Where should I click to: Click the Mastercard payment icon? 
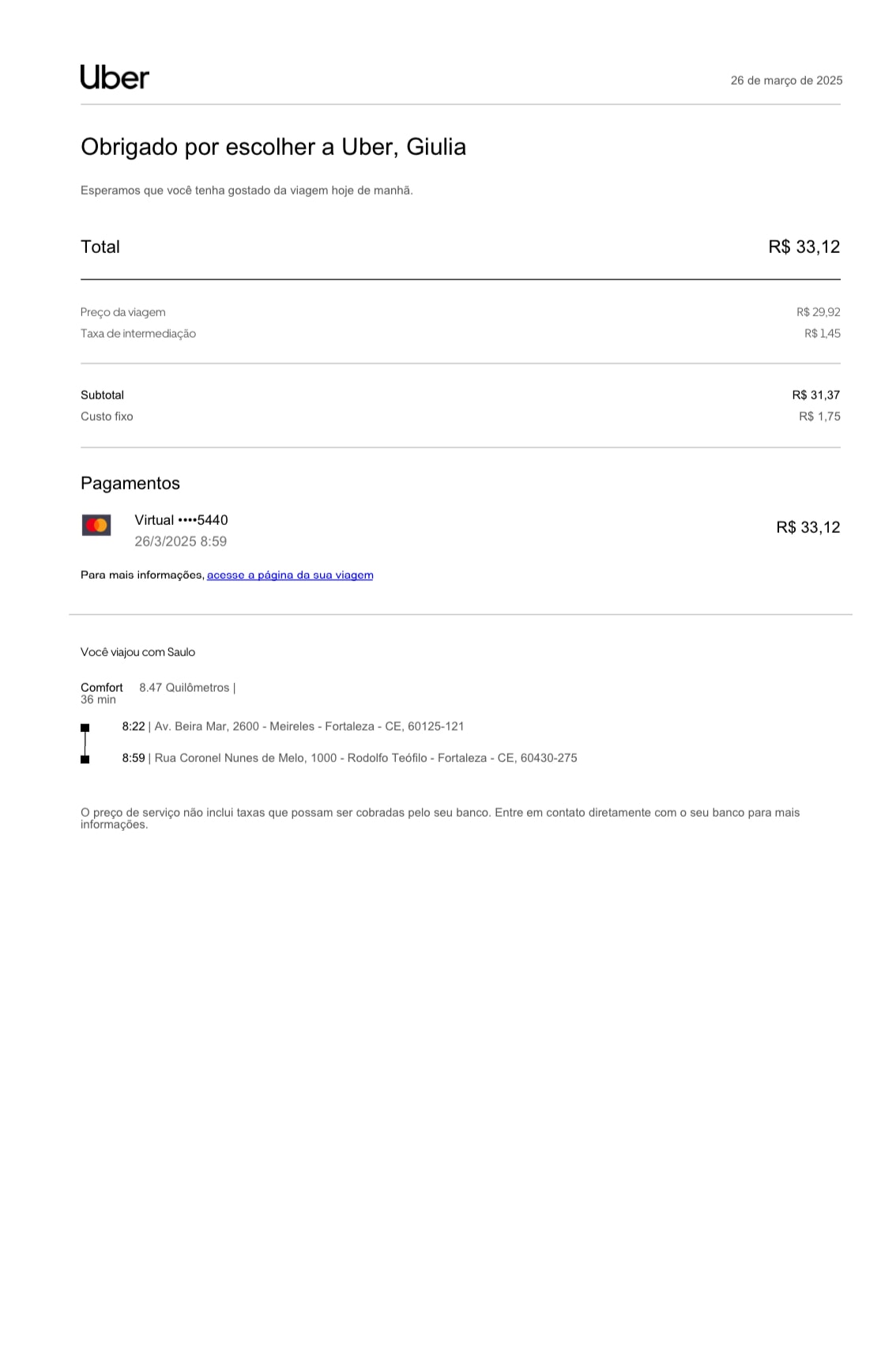click(96, 526)
